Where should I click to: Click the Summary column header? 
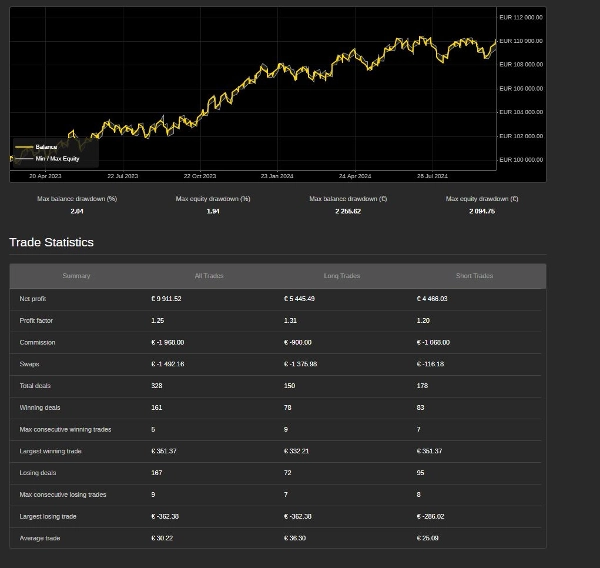click(x=76, y=276)
